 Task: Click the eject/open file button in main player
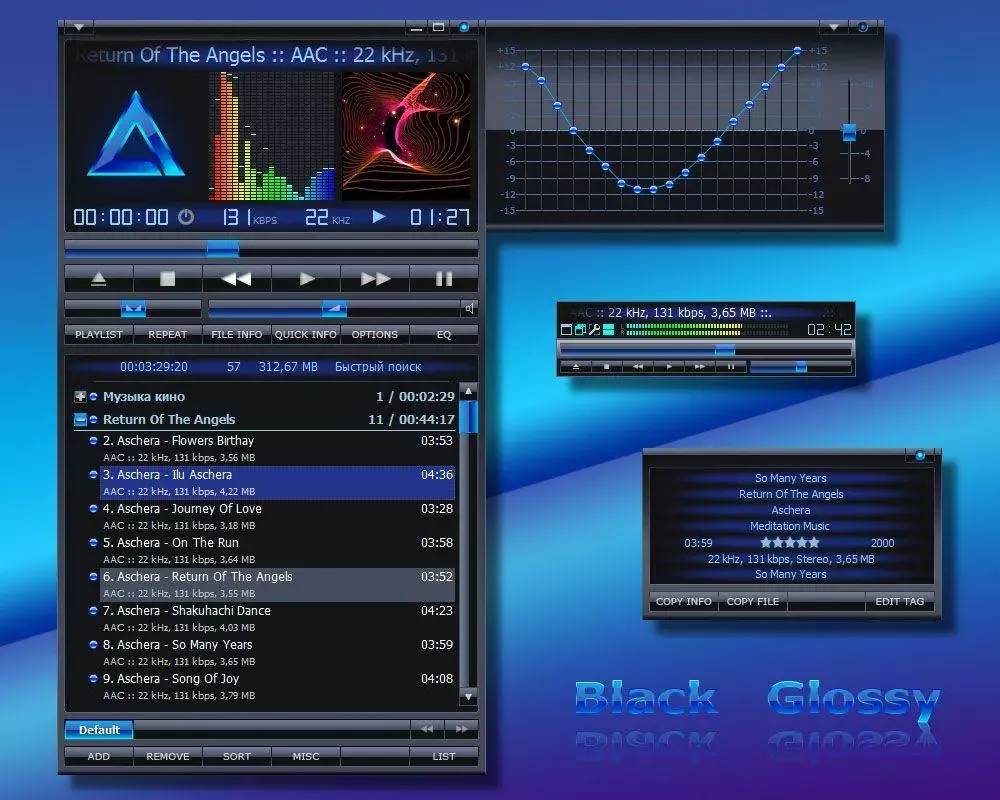click(x=98, y=279)
